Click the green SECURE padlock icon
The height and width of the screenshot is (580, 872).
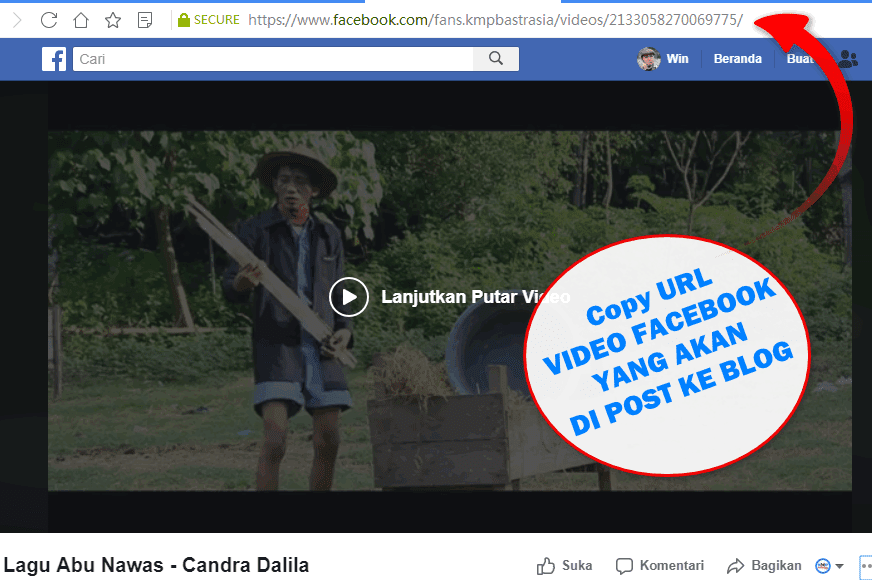coord(184,20)
